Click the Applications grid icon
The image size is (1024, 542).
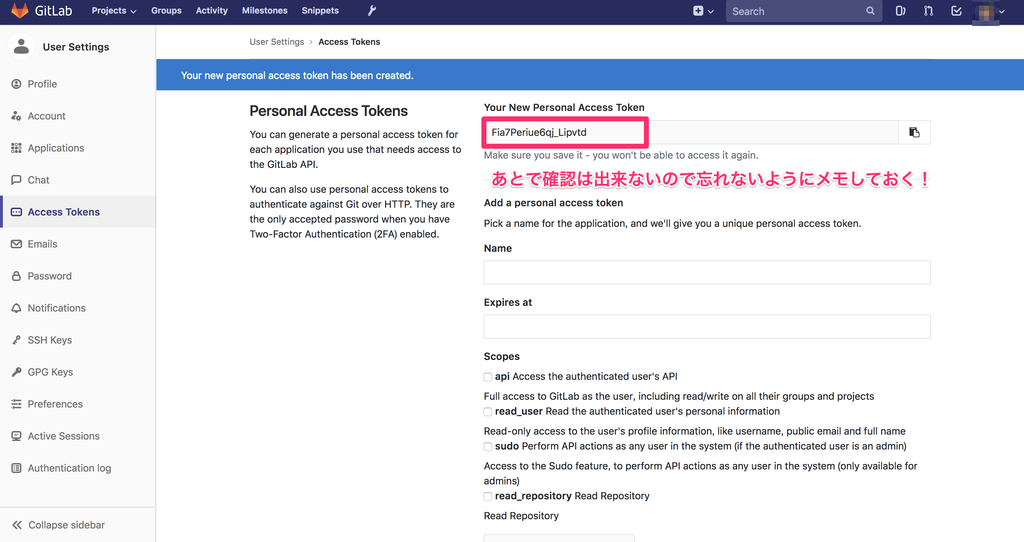[16, 148]
